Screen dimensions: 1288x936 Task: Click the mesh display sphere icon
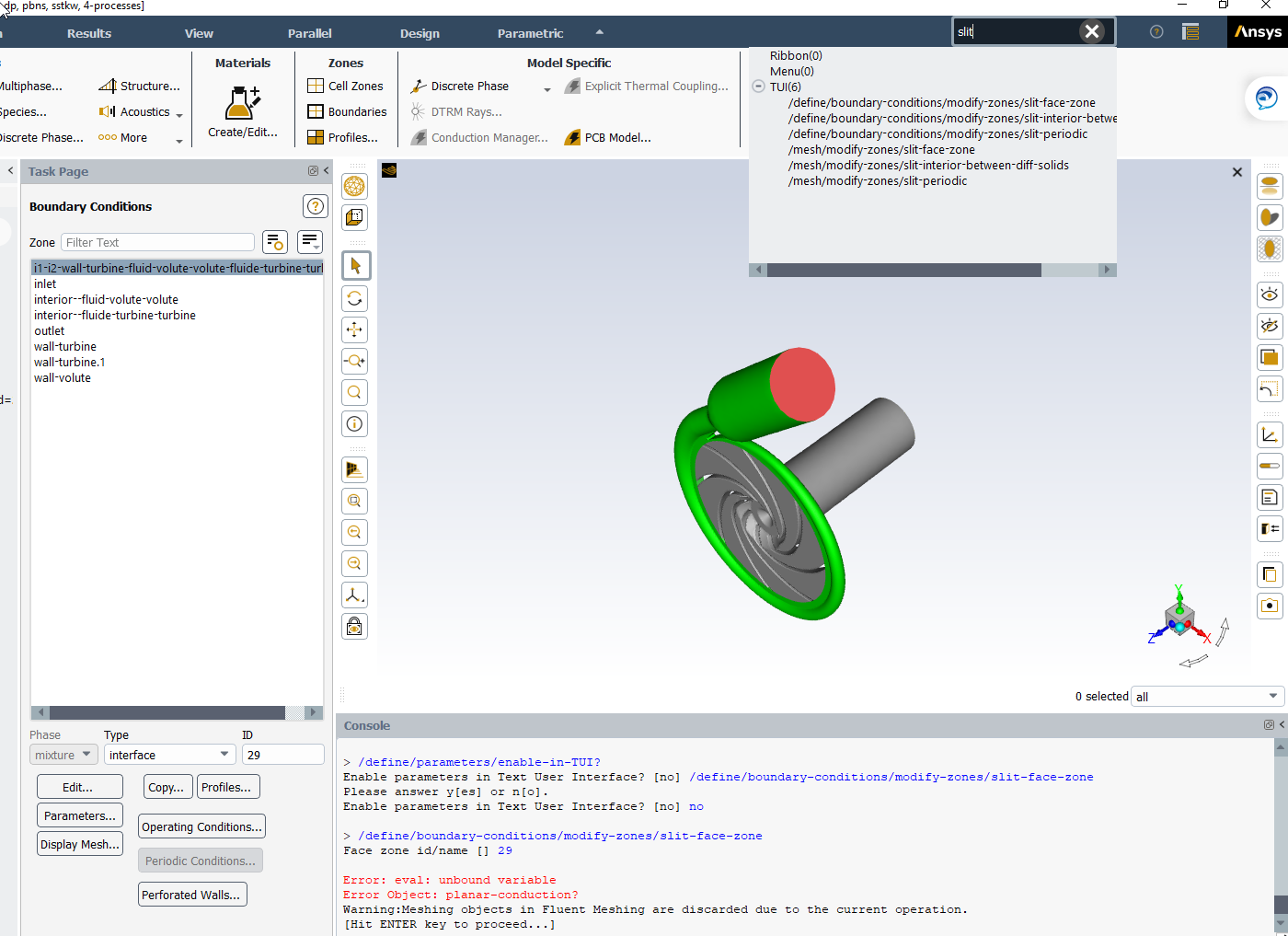coord(354,187)
